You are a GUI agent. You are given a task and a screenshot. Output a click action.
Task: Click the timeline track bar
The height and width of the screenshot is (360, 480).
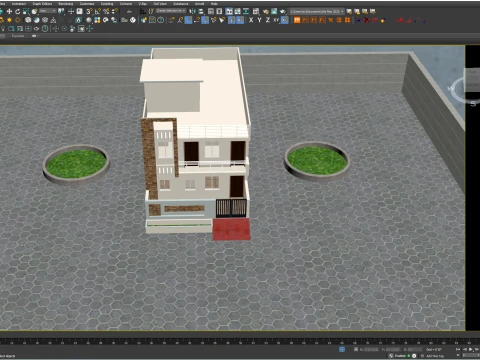[x=240, y=342]
